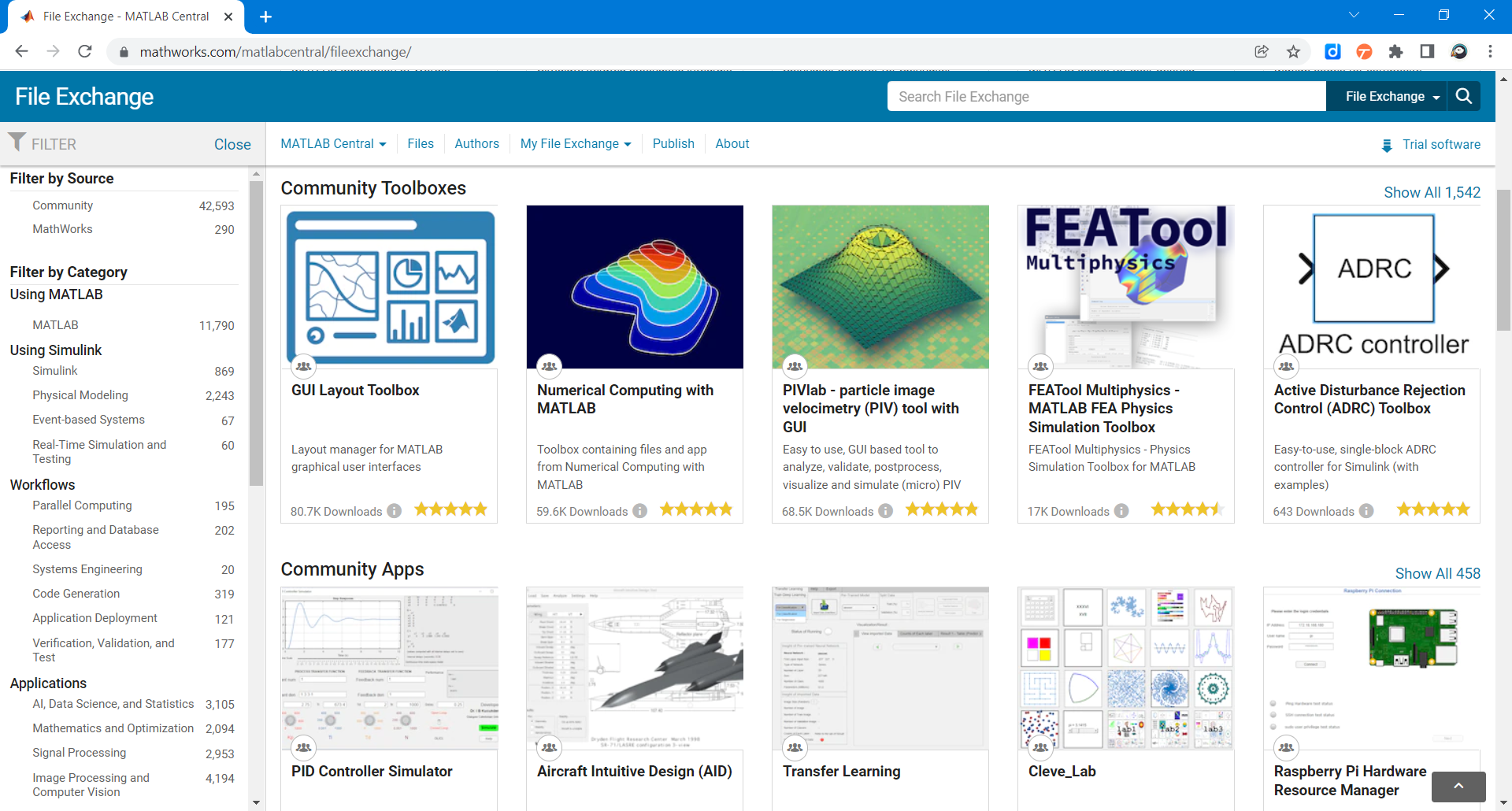Screen dimensions: 1512x811
Task: Open info icon beside 59.6K Downloads
Action: (x=640, y=511)
